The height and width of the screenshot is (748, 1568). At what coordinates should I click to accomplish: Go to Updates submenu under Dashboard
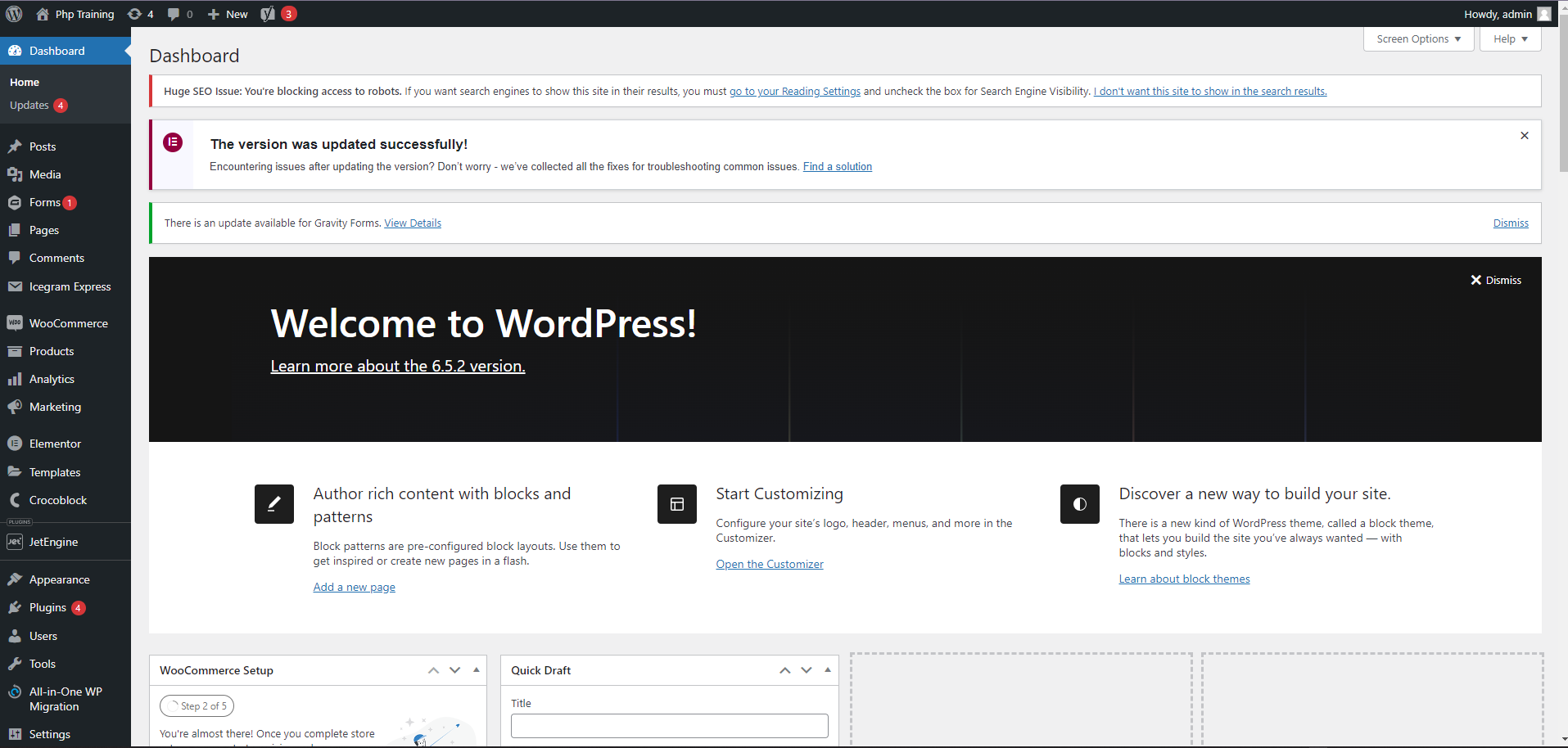pos(29,106)
